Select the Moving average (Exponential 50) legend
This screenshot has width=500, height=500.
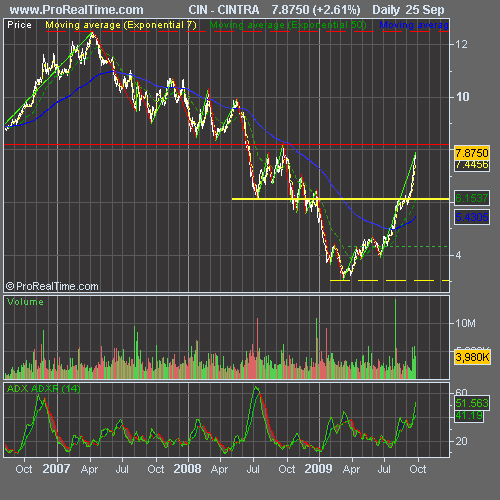pyautogui.click(x=288, y=25)
